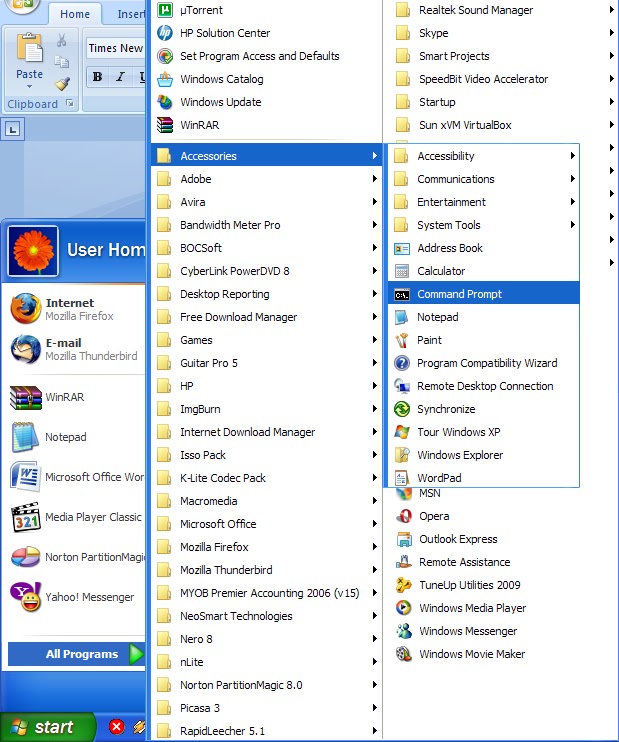Open Opera browser icon

tap(404, 516)
